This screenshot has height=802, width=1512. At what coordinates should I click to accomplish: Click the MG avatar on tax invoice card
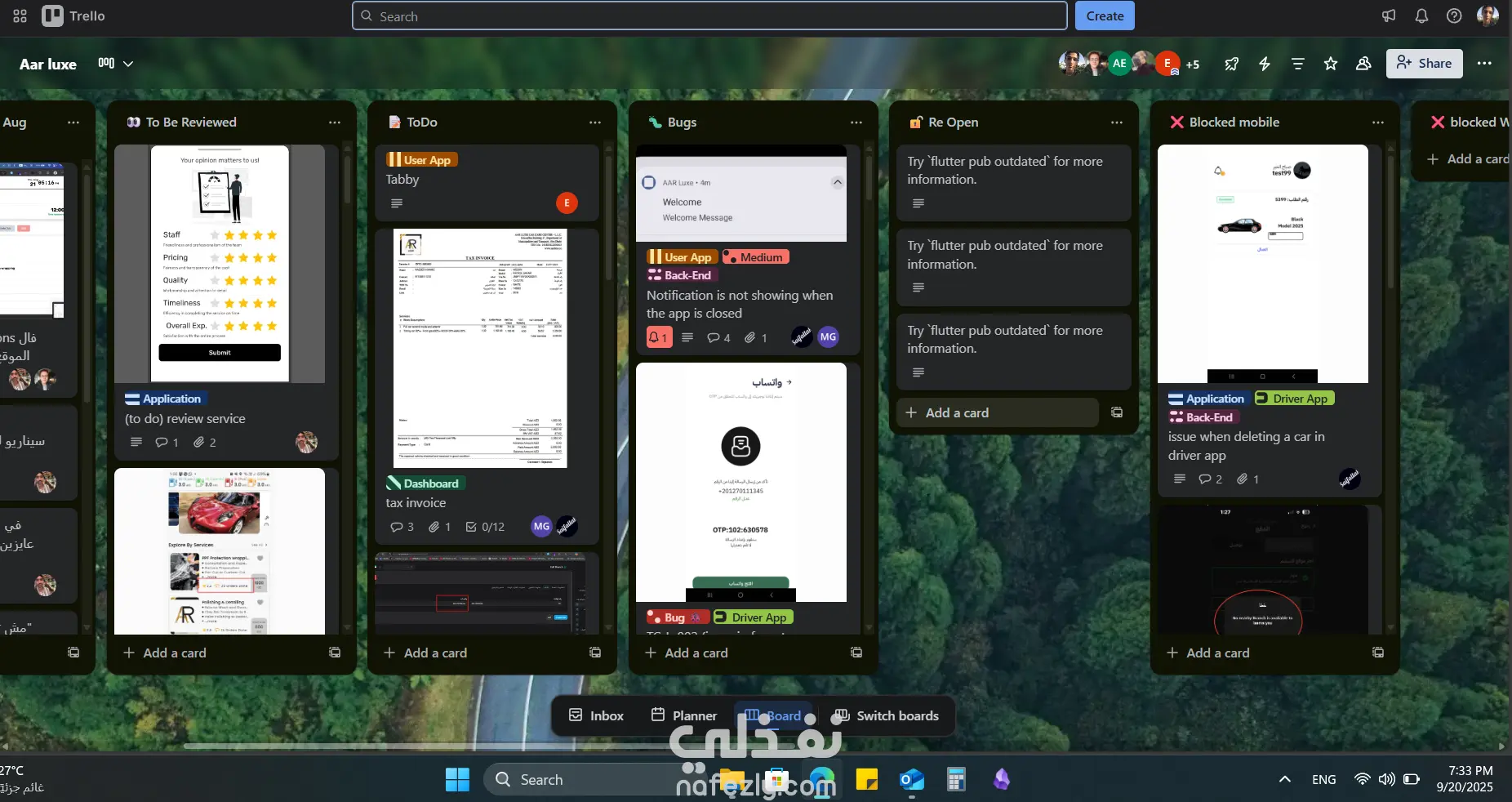tap(541, 527)
